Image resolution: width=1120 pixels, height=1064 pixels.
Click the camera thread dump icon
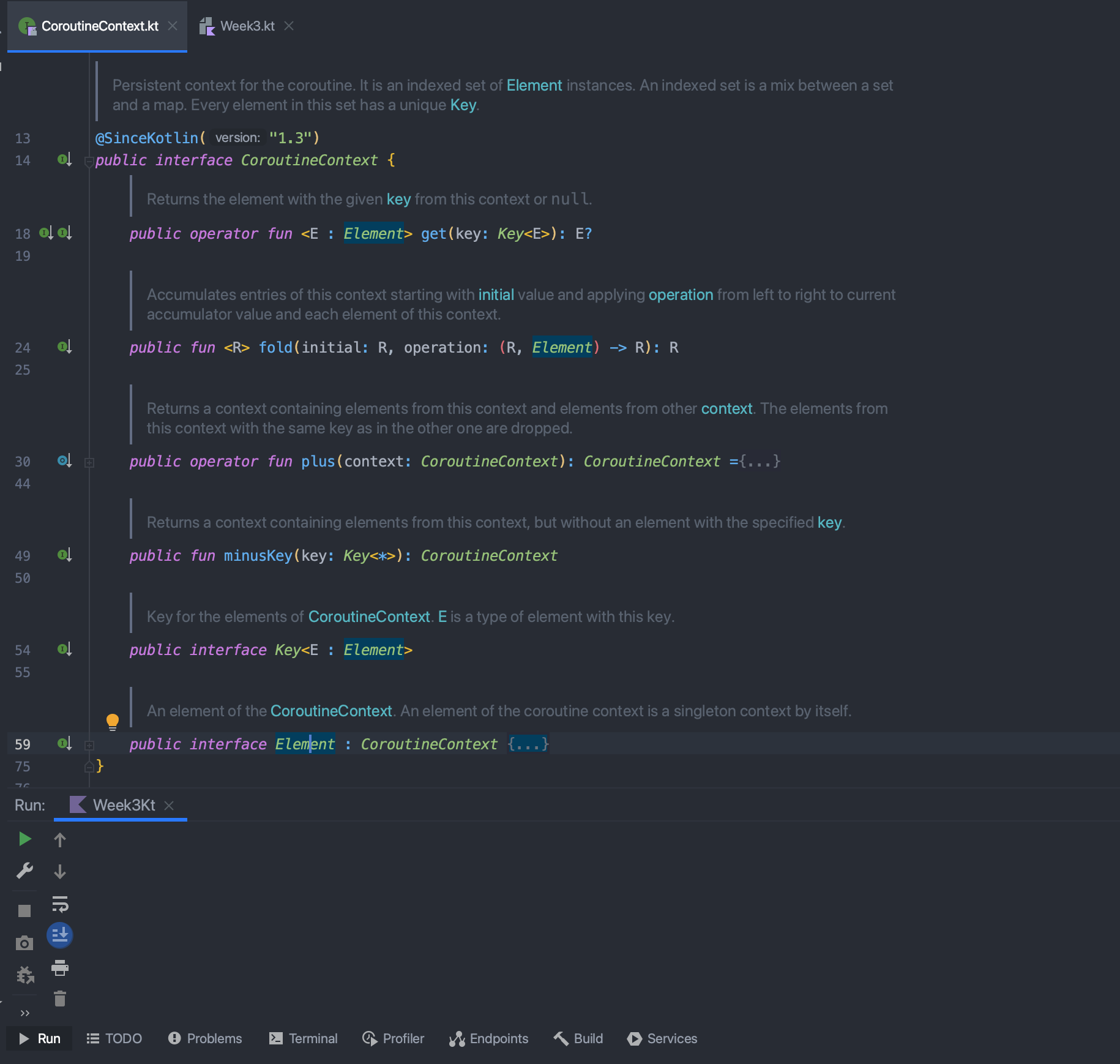(x=24, y=943)
